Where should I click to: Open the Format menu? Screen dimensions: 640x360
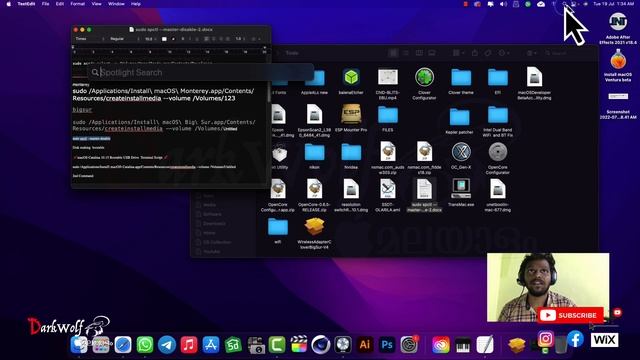[78, 4]
